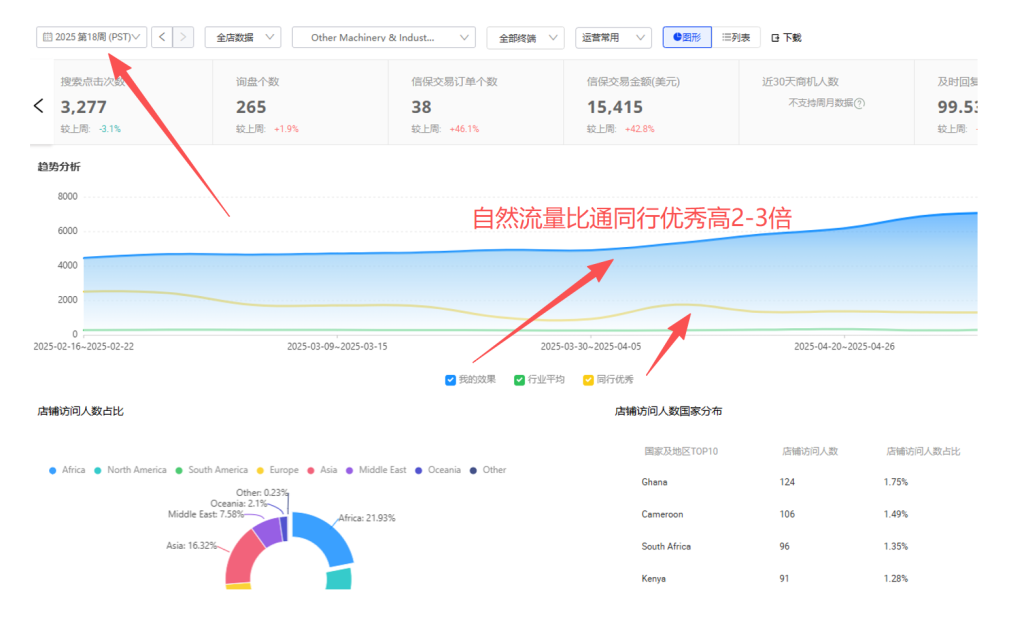
Task: Click the help icon beside 不支持周月数据
Action: pyautogui.click(x=859, y=103)
